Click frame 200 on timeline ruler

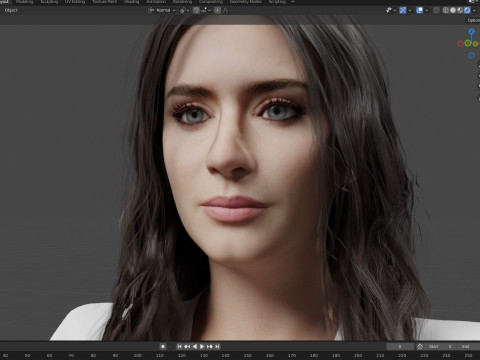(358, 356)
